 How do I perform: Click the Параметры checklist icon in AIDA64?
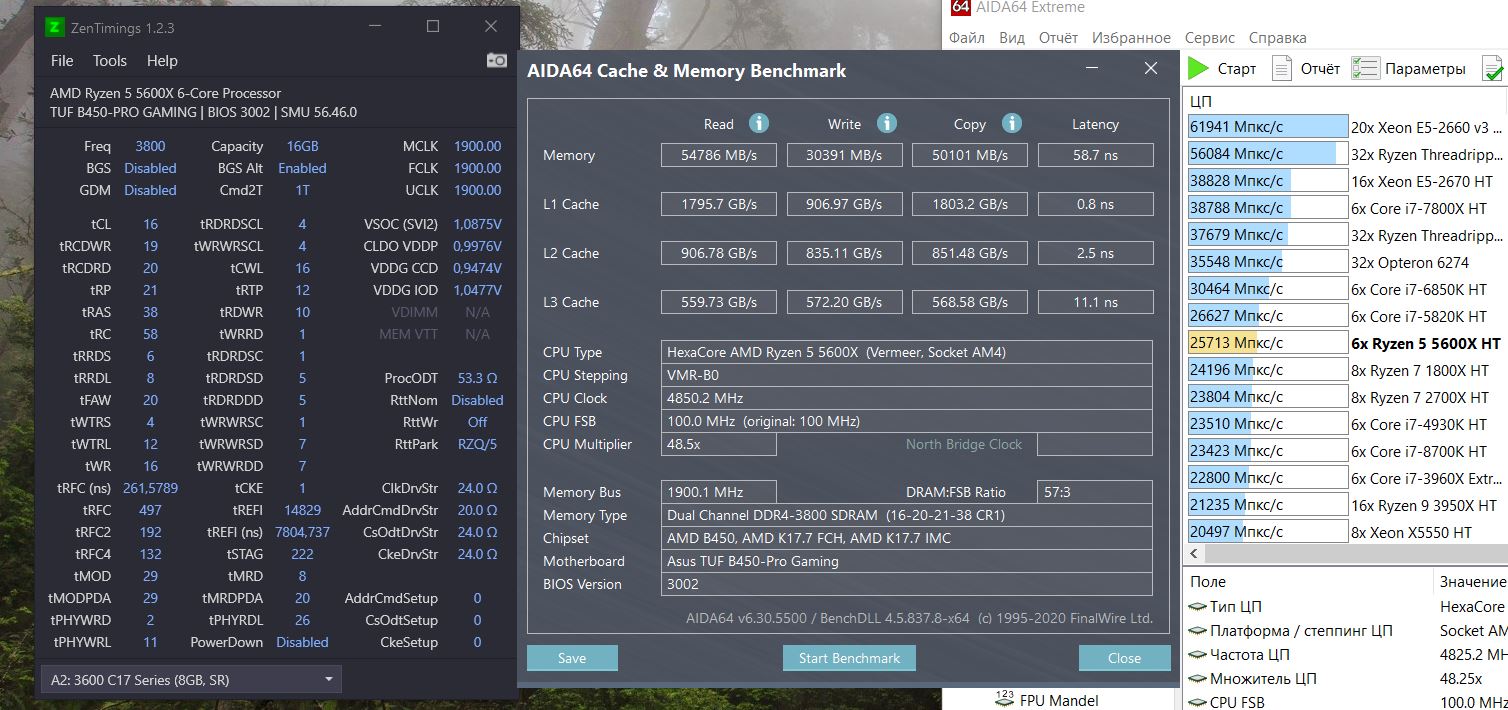(1365, 69)
